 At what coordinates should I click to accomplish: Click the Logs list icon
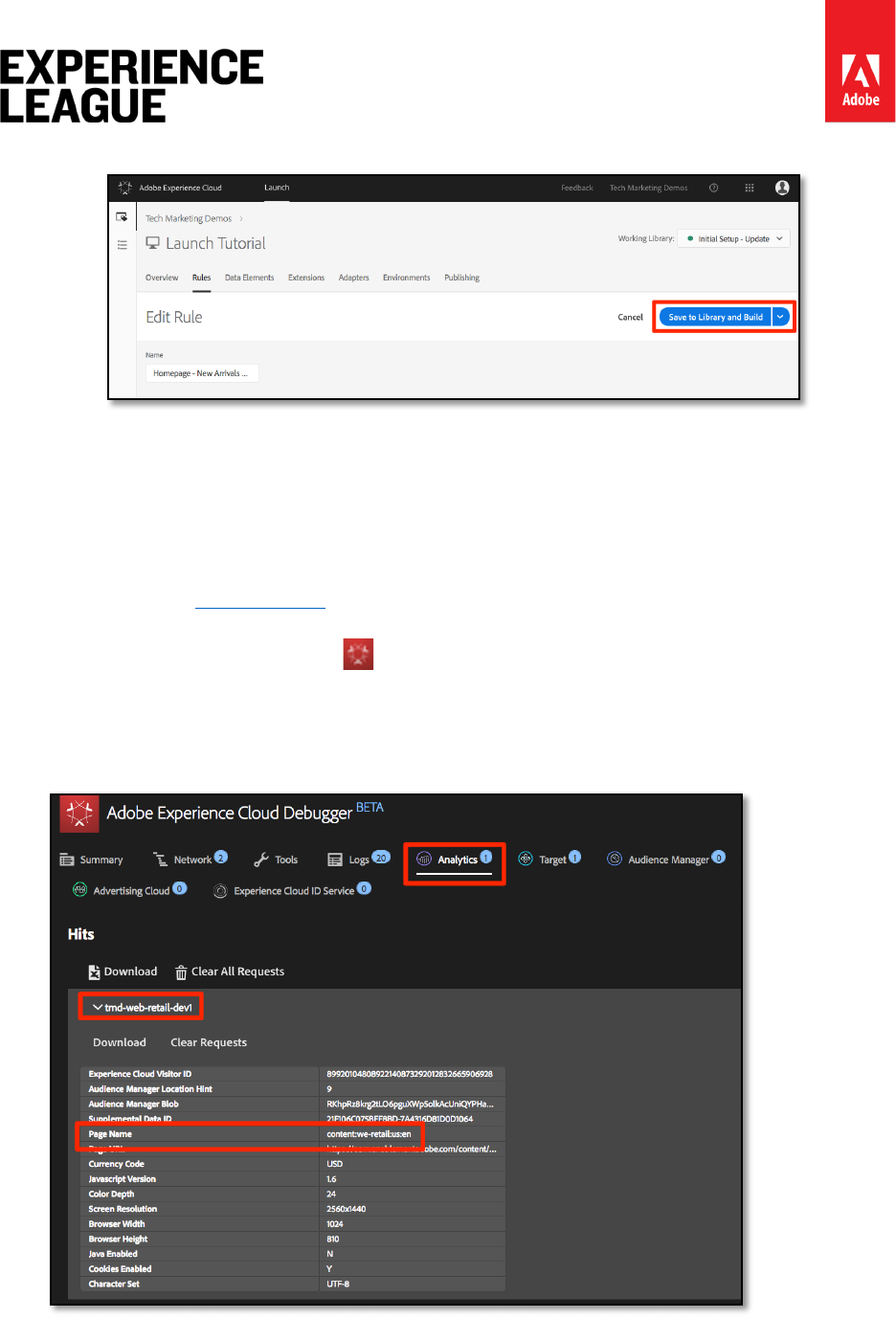point(335,860)
